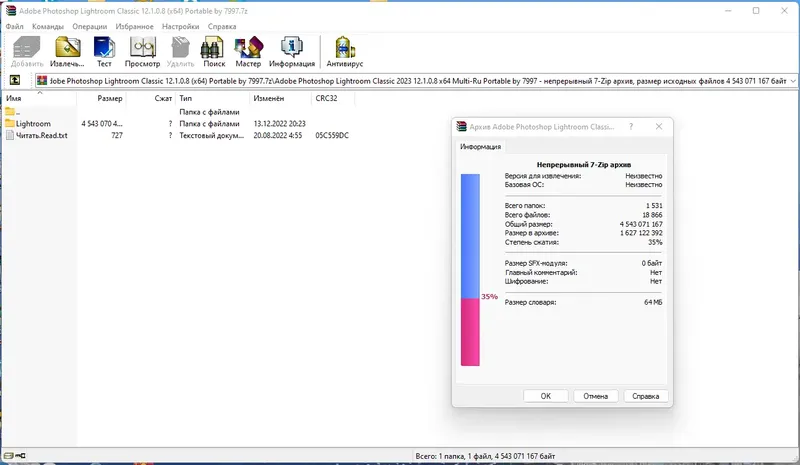
Task: Open the Избранное menu
Action: [134, 26]
